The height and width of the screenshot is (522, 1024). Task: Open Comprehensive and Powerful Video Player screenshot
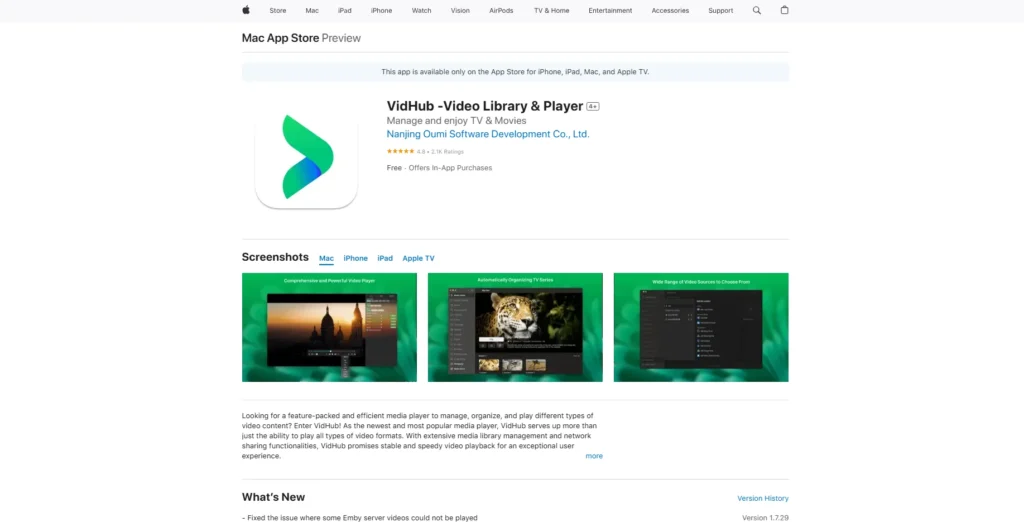(329, 327)
